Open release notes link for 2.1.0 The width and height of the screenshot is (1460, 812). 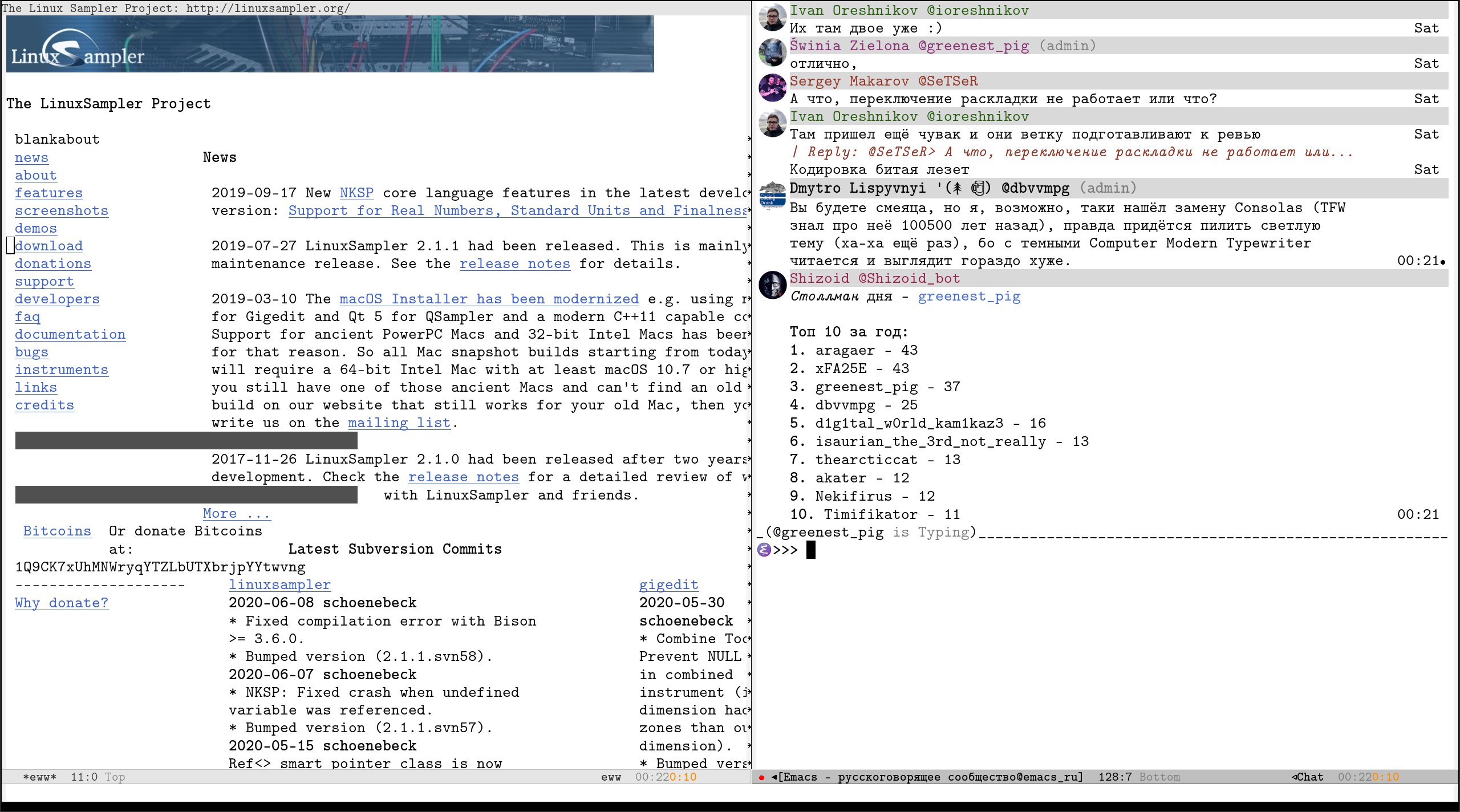coord(463,477)
